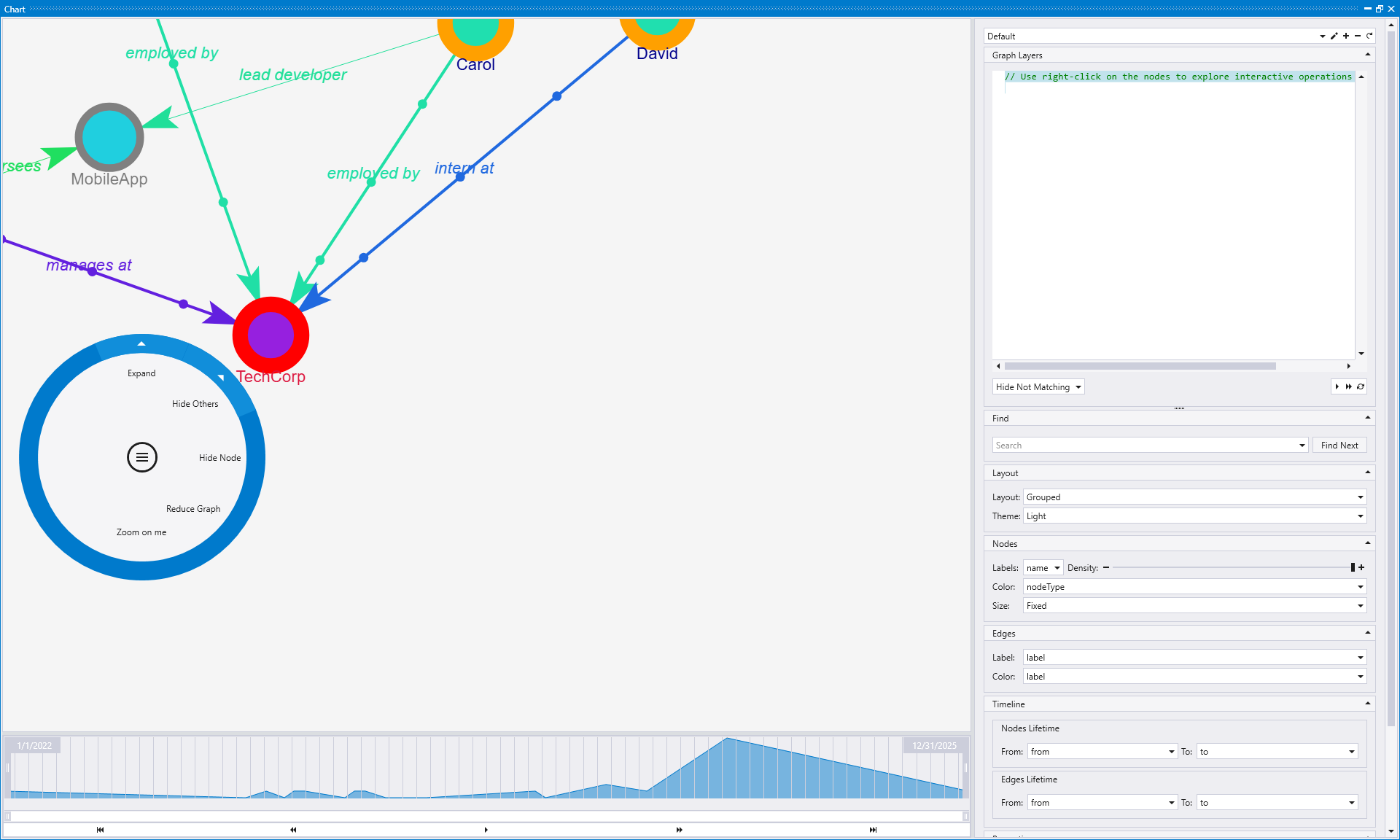1400x840 pixels.
Task: Click the Find search input field
Action: (x=1145, y=445)
